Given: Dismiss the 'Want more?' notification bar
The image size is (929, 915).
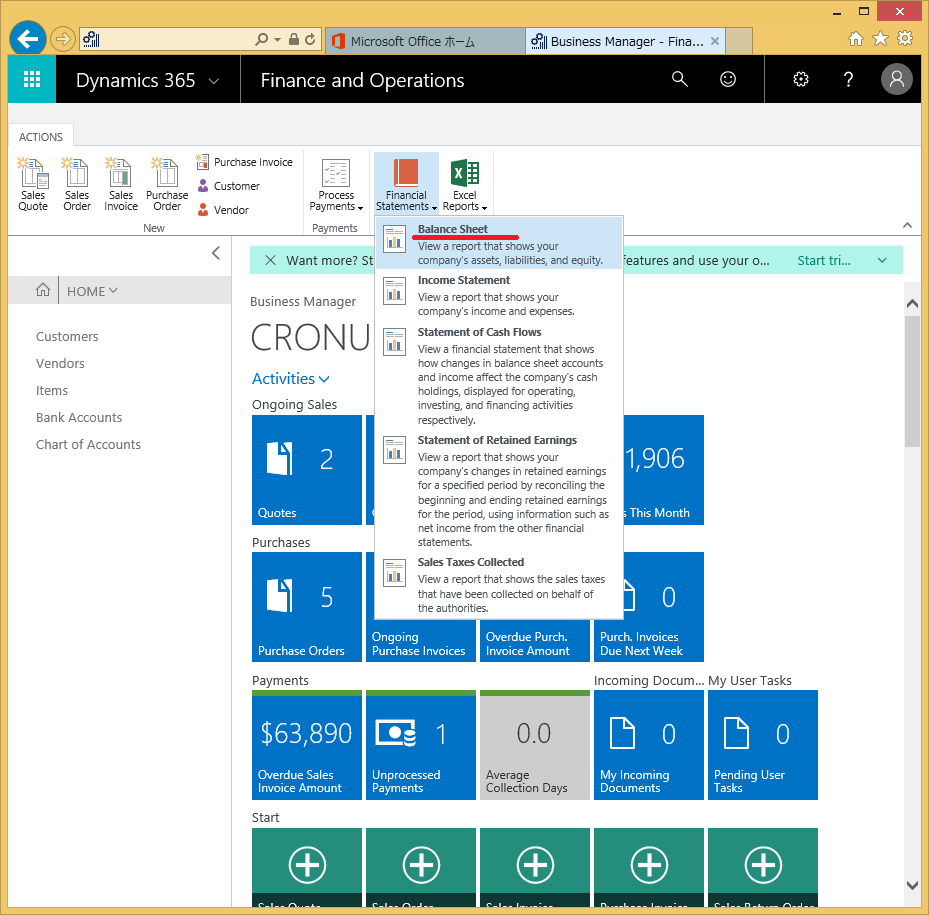Looking at the screenshot, I should [270, 260].
